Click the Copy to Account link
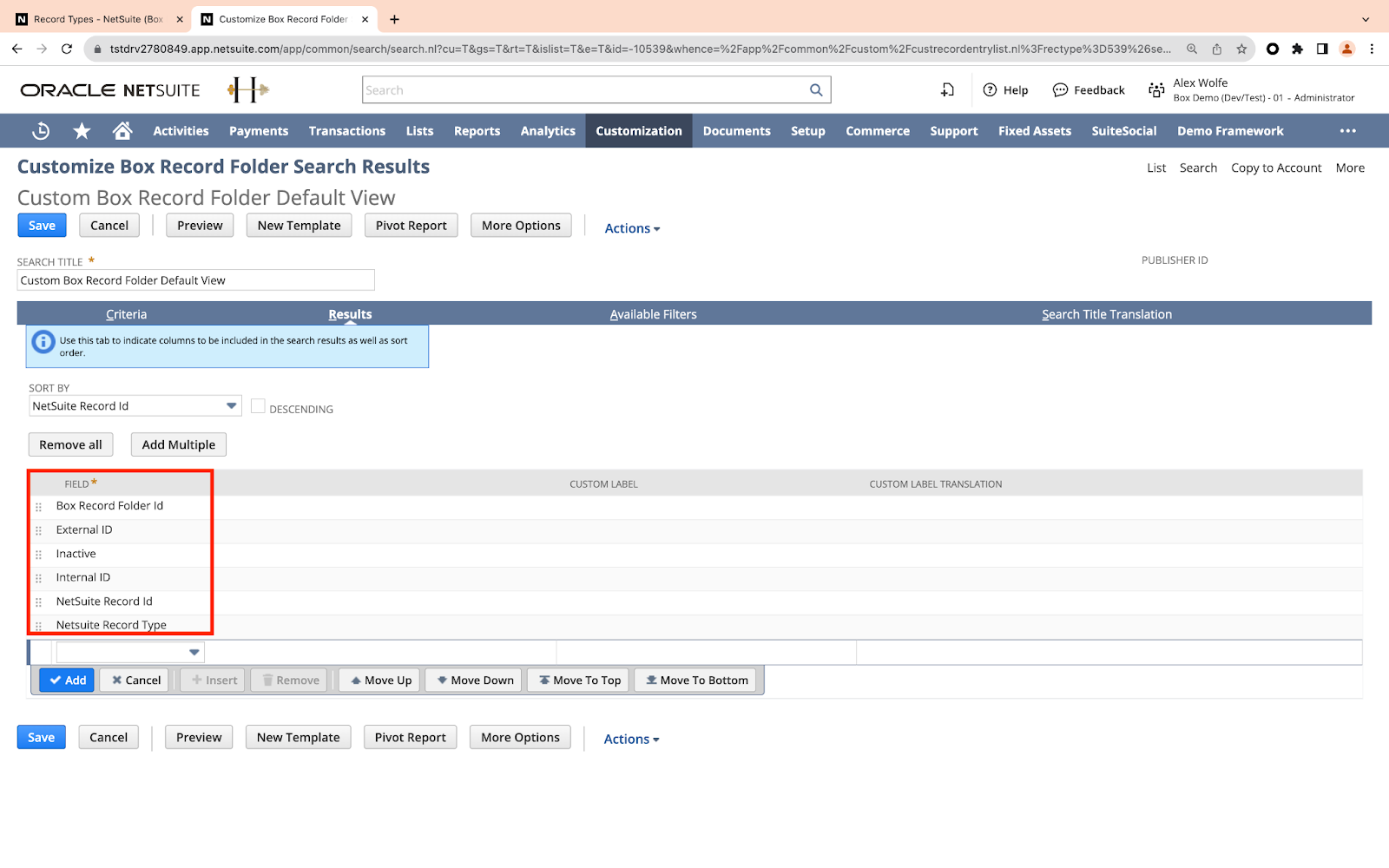Image resolution: width=1389 pixels, height=868 pixels. click(1275, 168)
